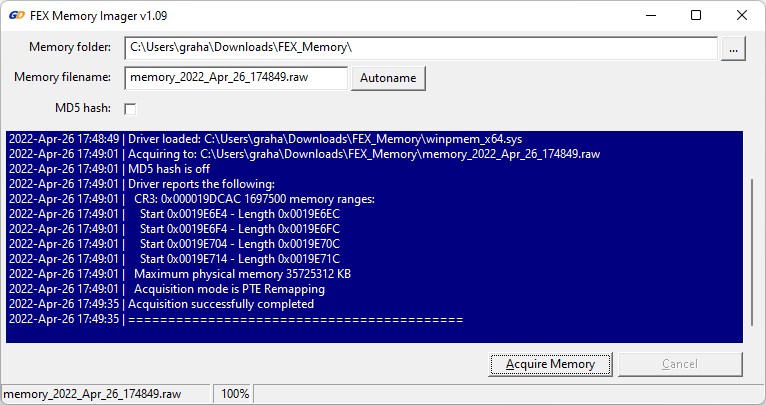Viewport: 766px width, 405px height.
Task: Minimize the FEX Memory Imager window
Action: click(x=650, y=15)
